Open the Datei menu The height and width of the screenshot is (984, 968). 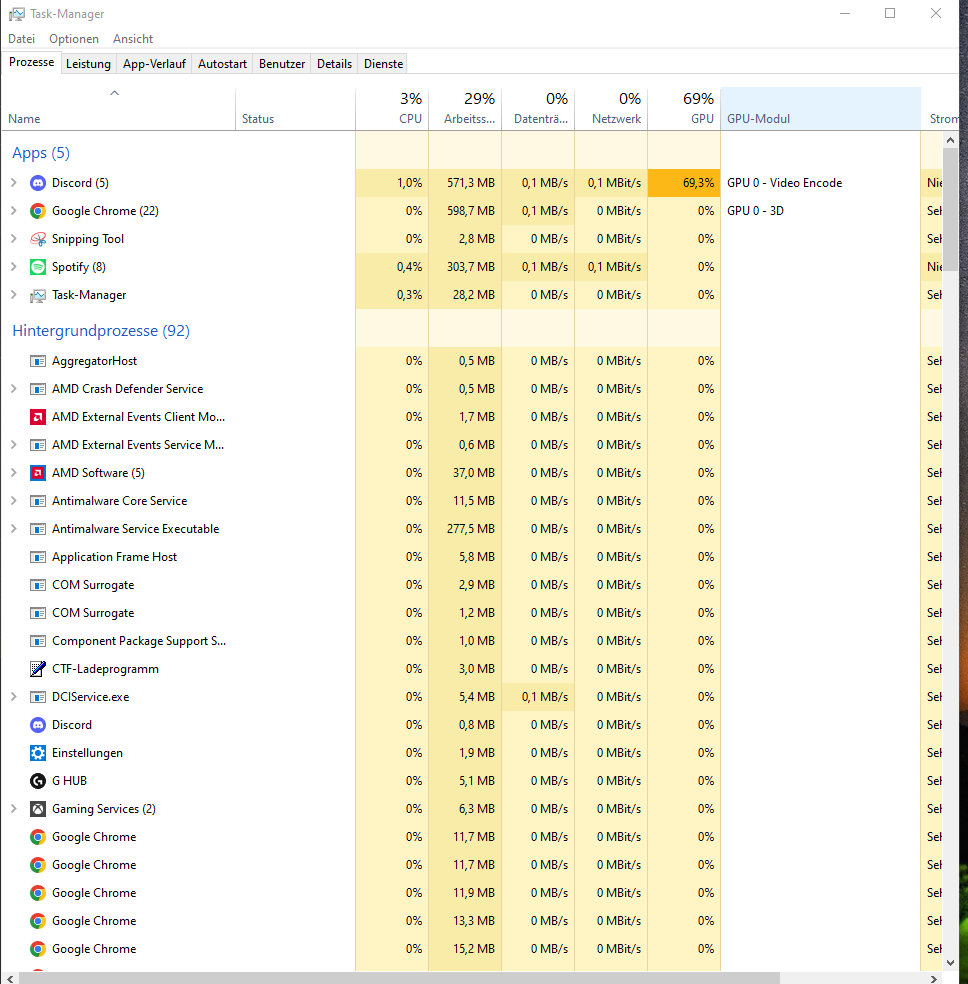click(21, 39)
